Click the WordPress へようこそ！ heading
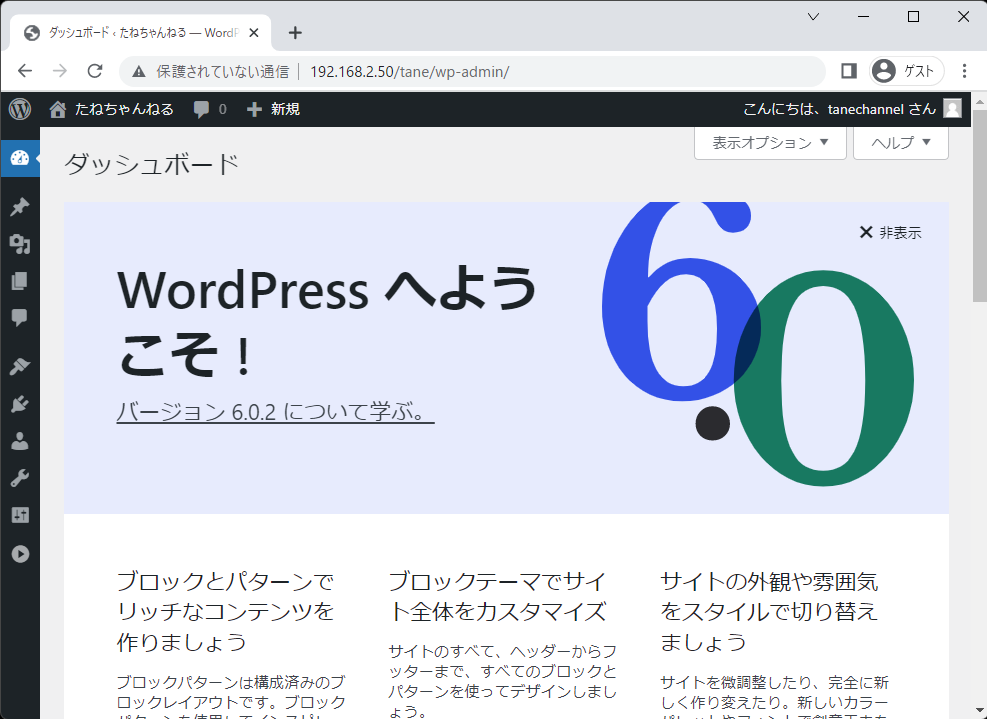This screenshot has height=719, width=987. click(x=327, y=322)
